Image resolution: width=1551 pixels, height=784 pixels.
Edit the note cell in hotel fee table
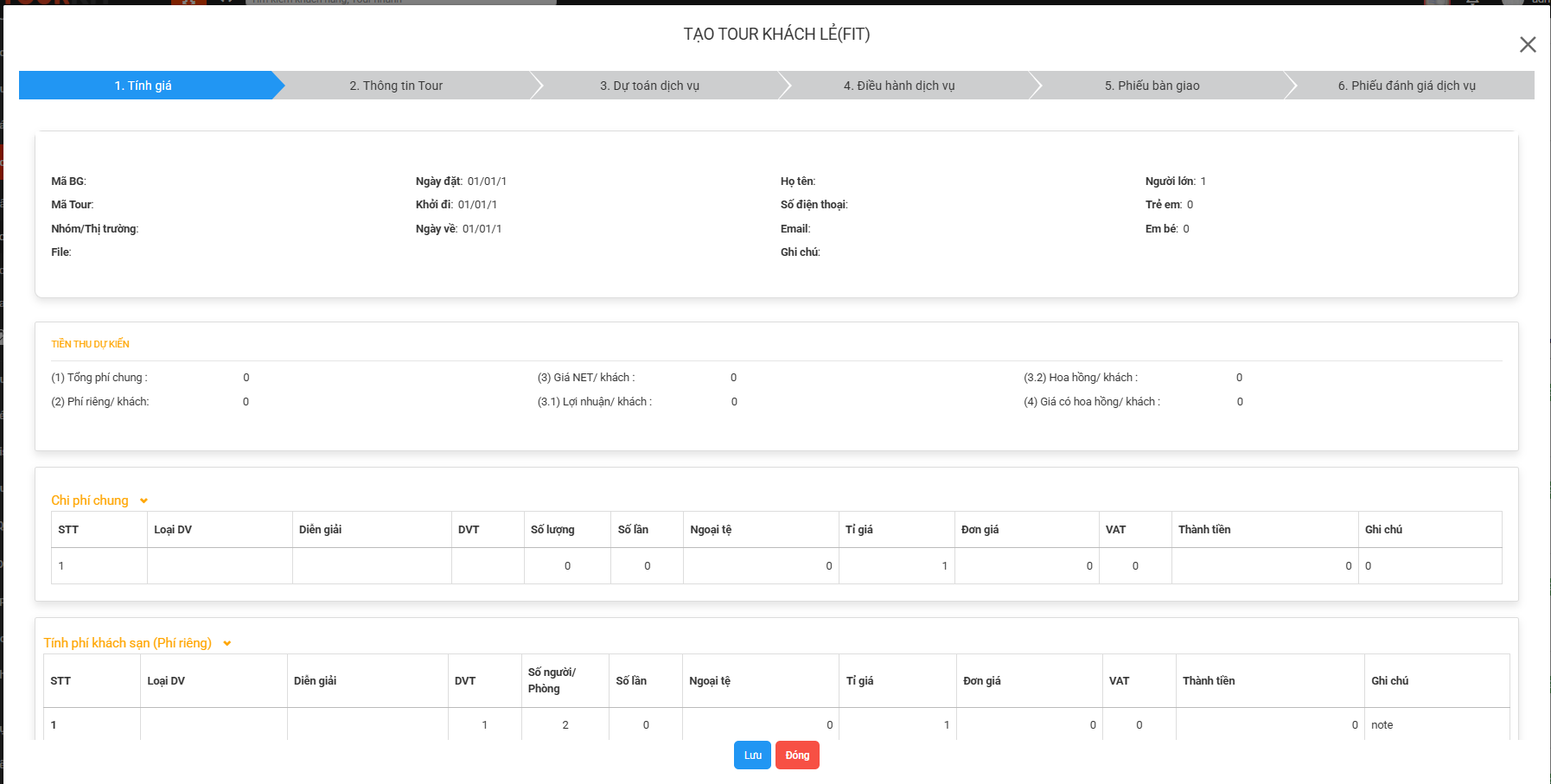tap(1435, 725)
